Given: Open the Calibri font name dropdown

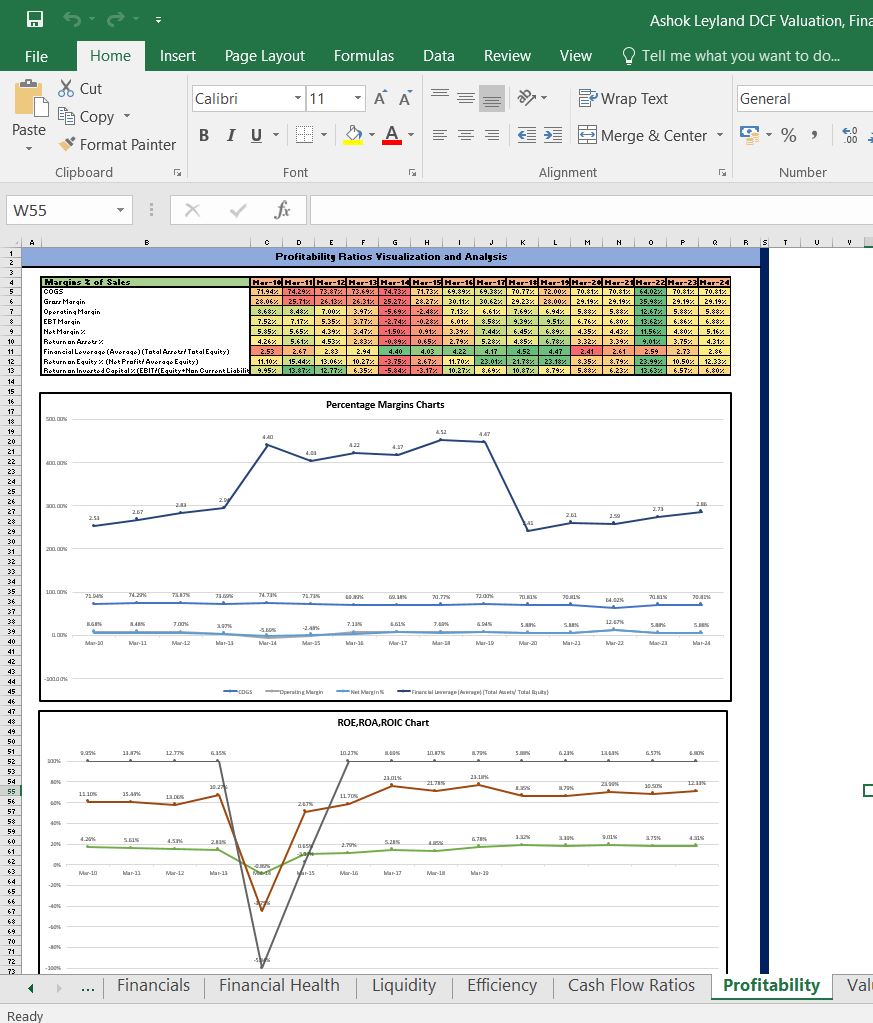Looking at the screenshot, I should [x=298, y=99].
